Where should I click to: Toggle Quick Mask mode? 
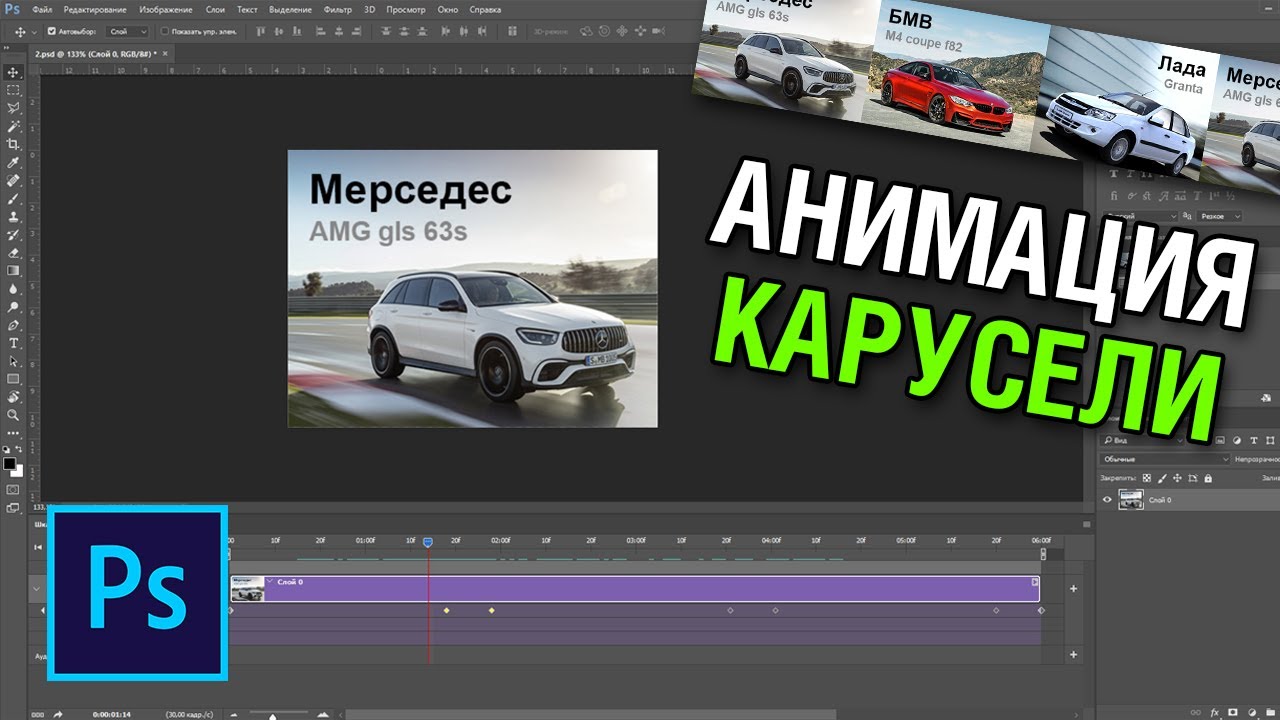coord(13,490)
